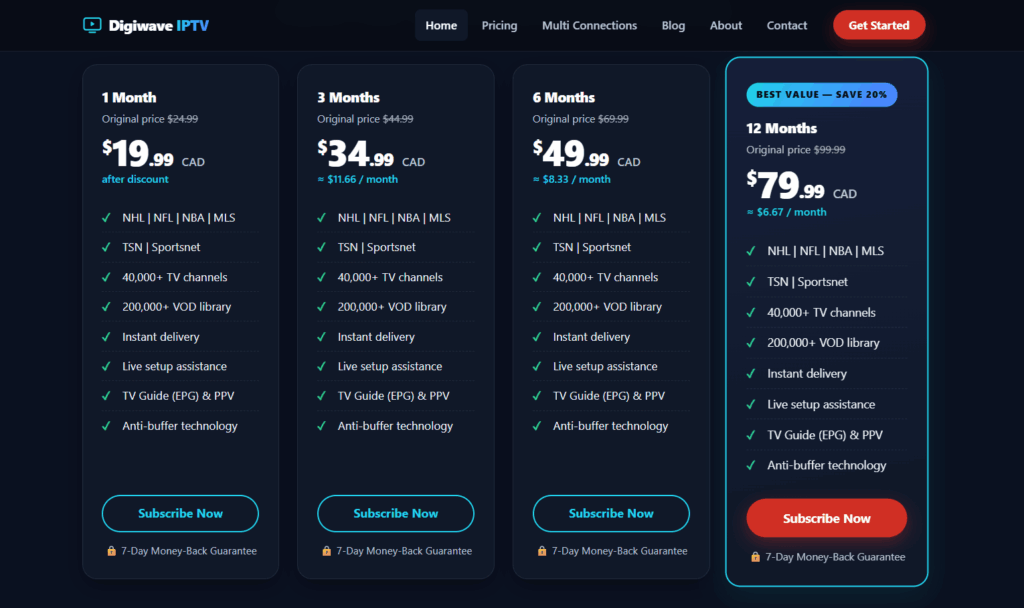Click 'NHL | NFL | NBA | MLS' in the 3 Months plan
Screen dimensions: 1024x608
[x=394, y=218]
